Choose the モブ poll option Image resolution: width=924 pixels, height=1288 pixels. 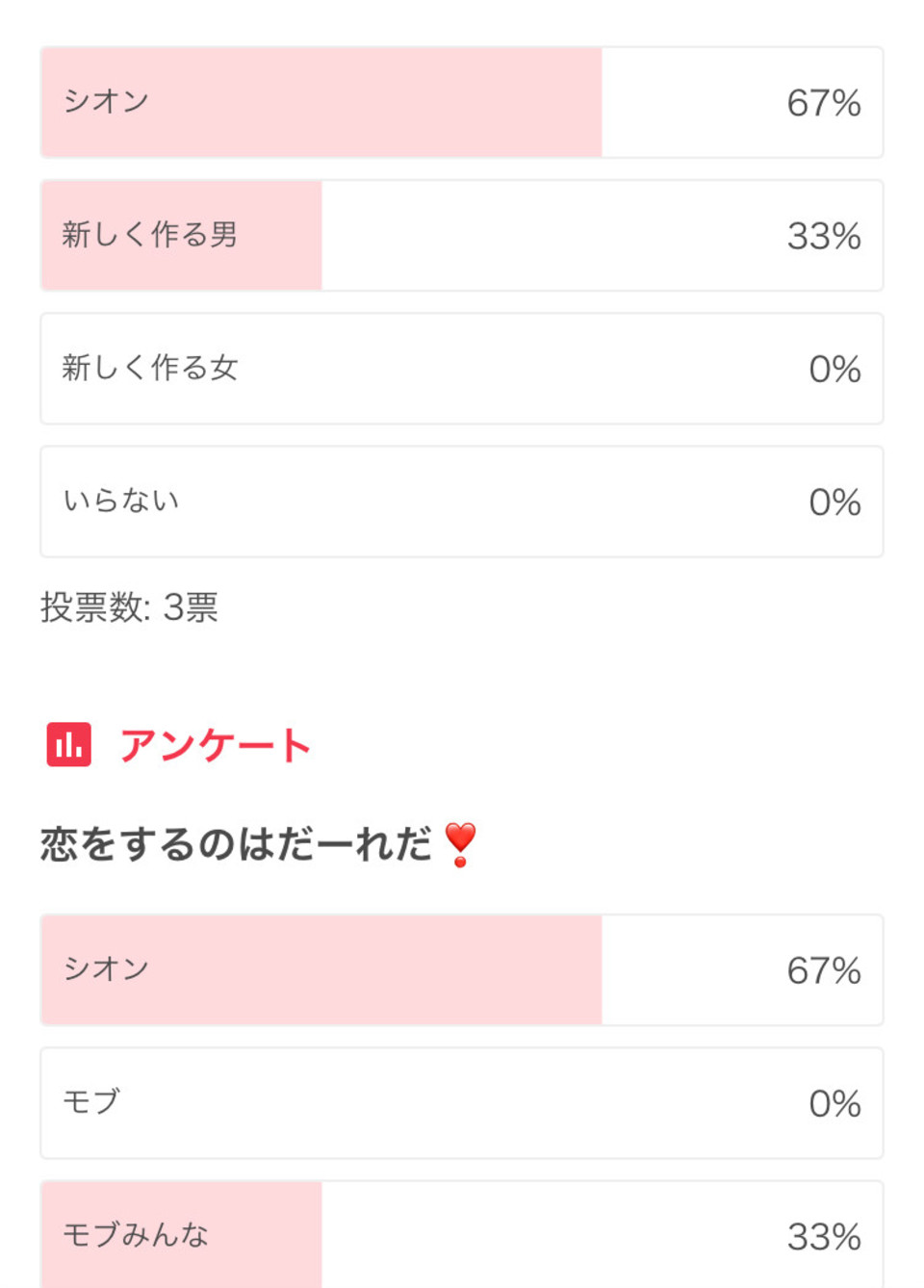pos(462,1102)
